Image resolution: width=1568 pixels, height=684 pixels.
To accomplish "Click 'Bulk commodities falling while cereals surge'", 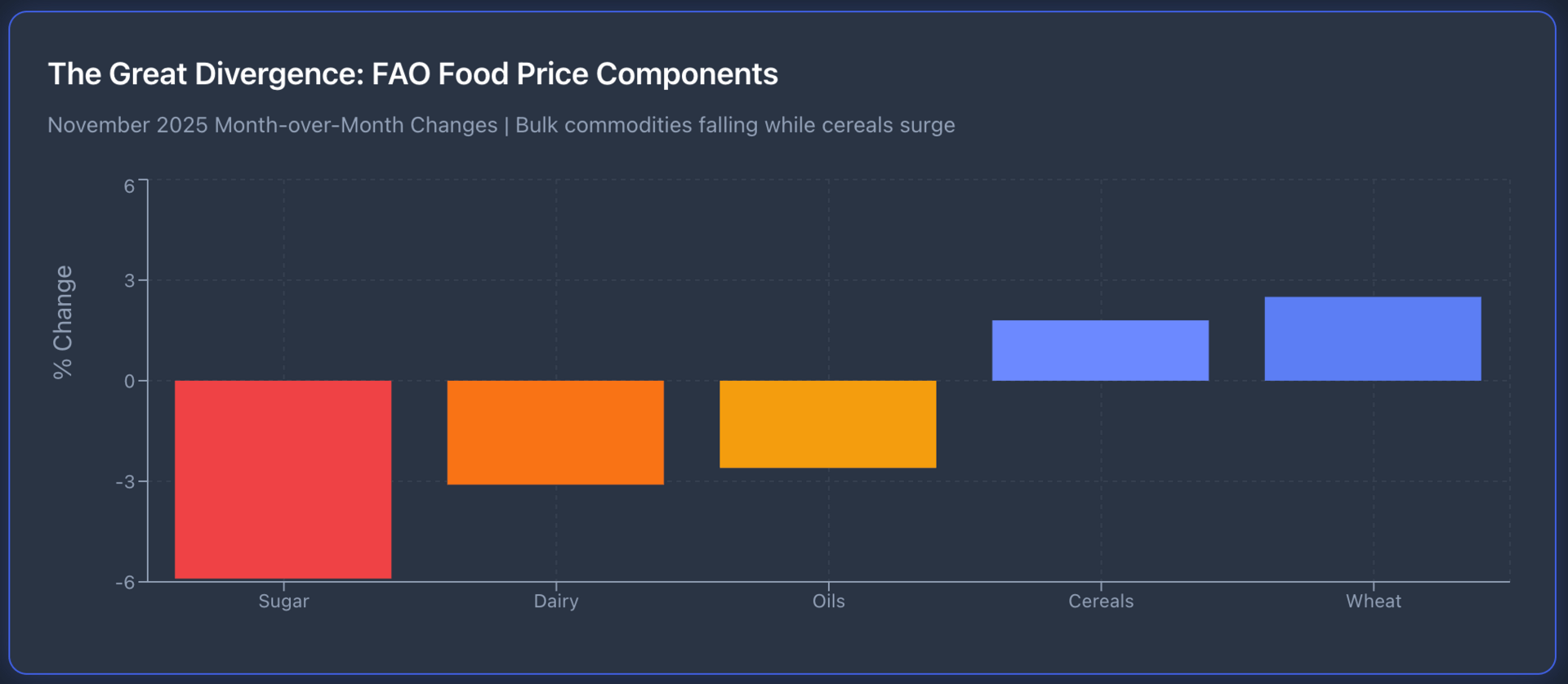I will click(735, 125).
